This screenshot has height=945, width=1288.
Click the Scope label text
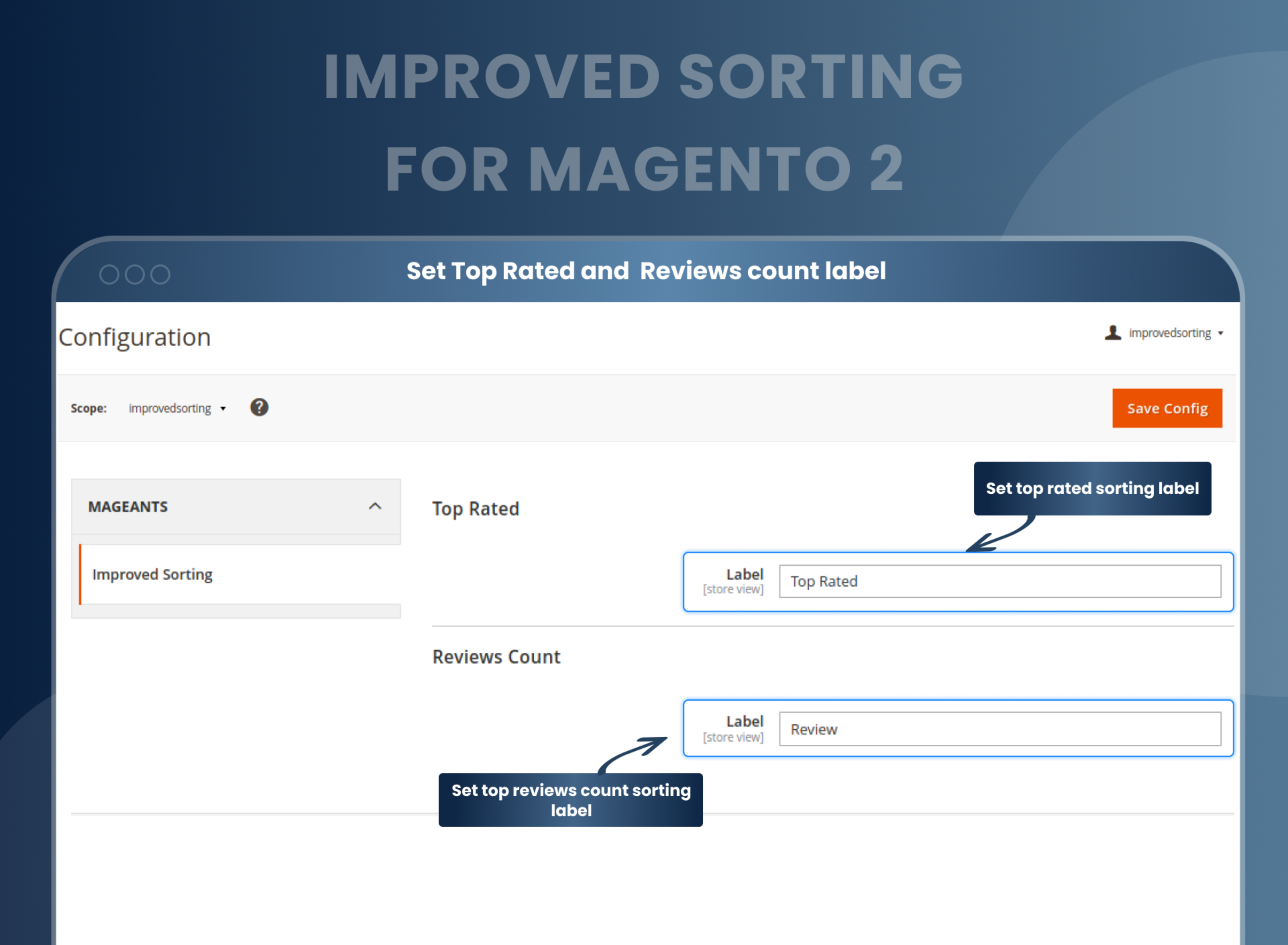(x=89, y=408)
